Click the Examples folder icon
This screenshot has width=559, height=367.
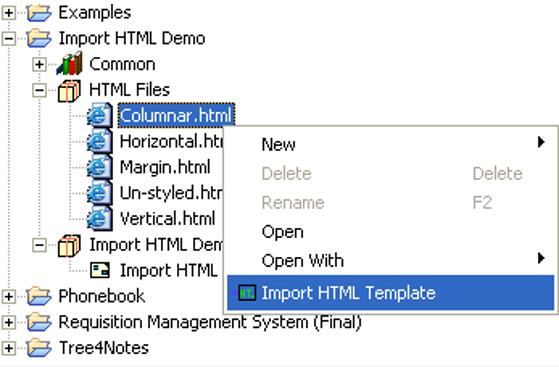point(39,12)
